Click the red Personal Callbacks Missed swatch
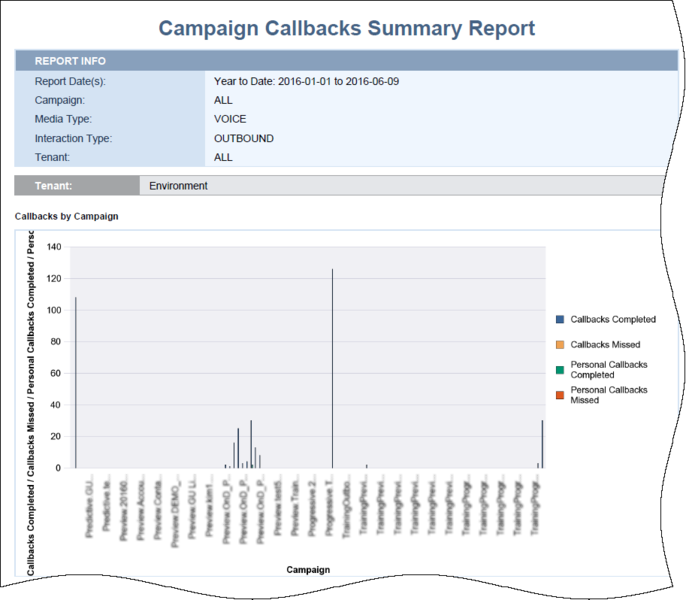This screenshot has height=600, width=686. [x=560, y=395]
